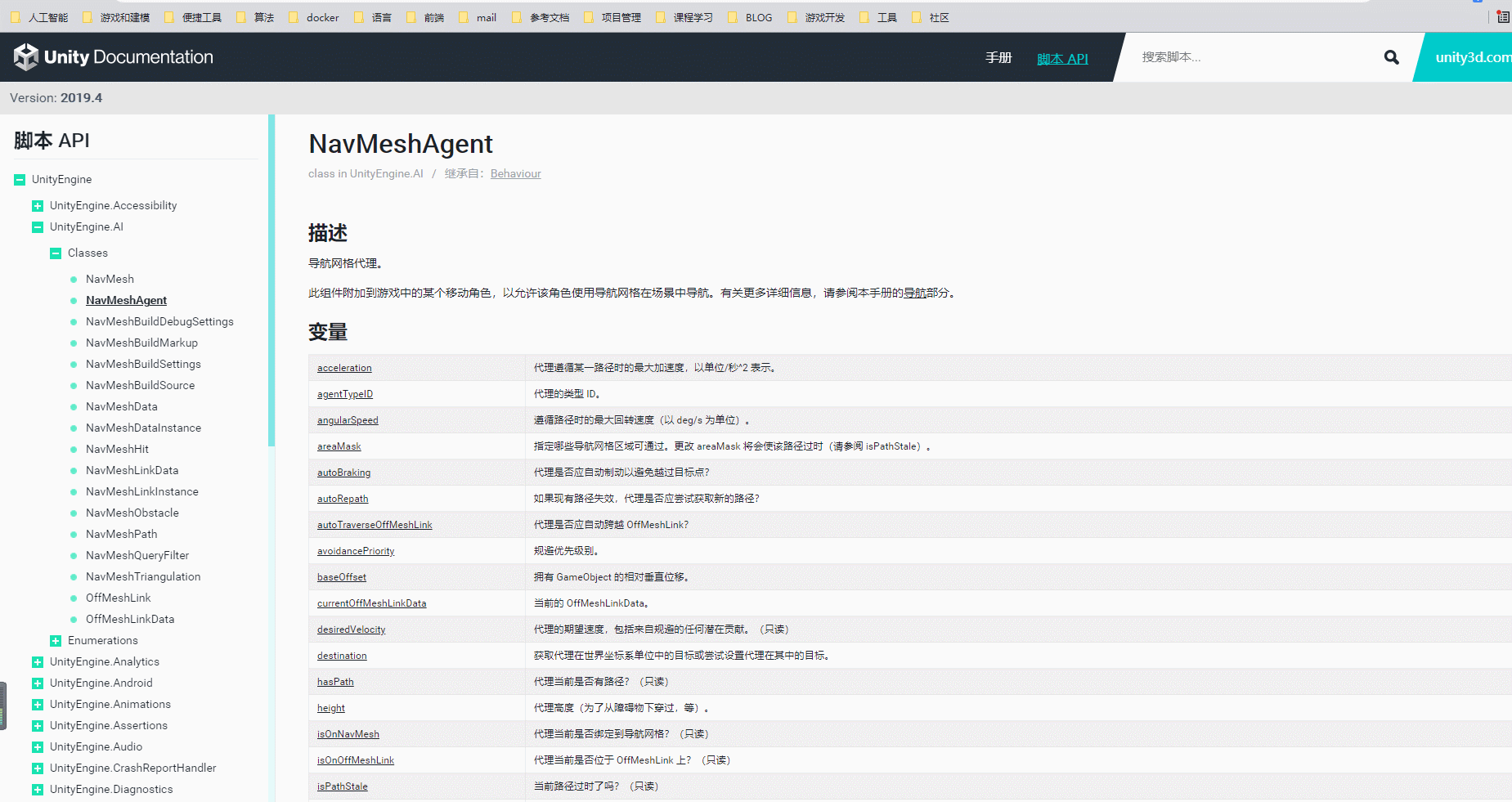Open autoTraverseOffMeshLink property link
Image resolution: width=1512 pixels, height=802 pixels.
[x=375, y=525]
